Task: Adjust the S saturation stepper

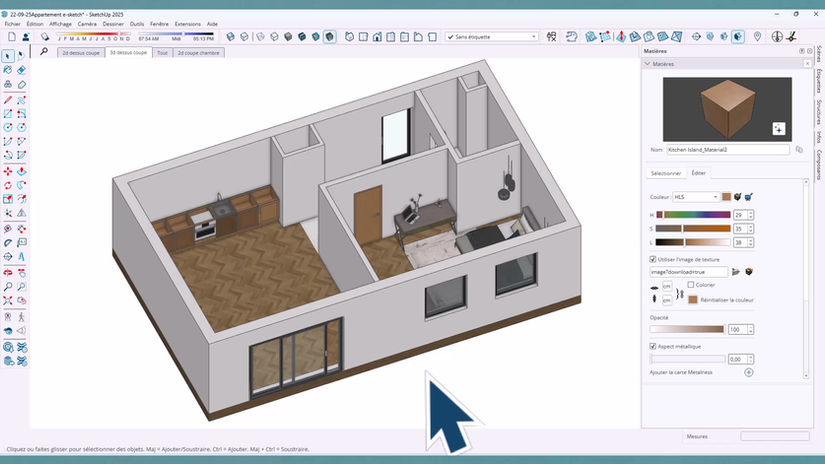Action: point(751,228)
